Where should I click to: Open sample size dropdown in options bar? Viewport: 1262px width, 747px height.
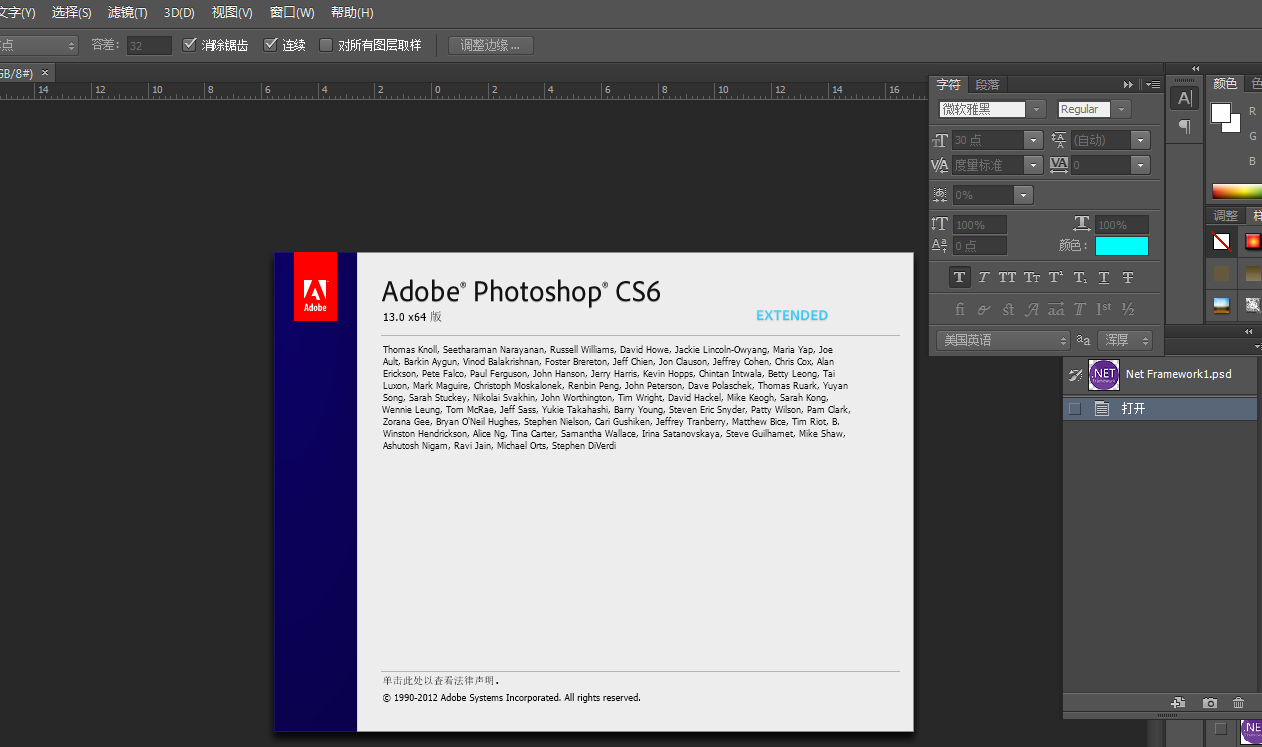click(x=39, y=45)
